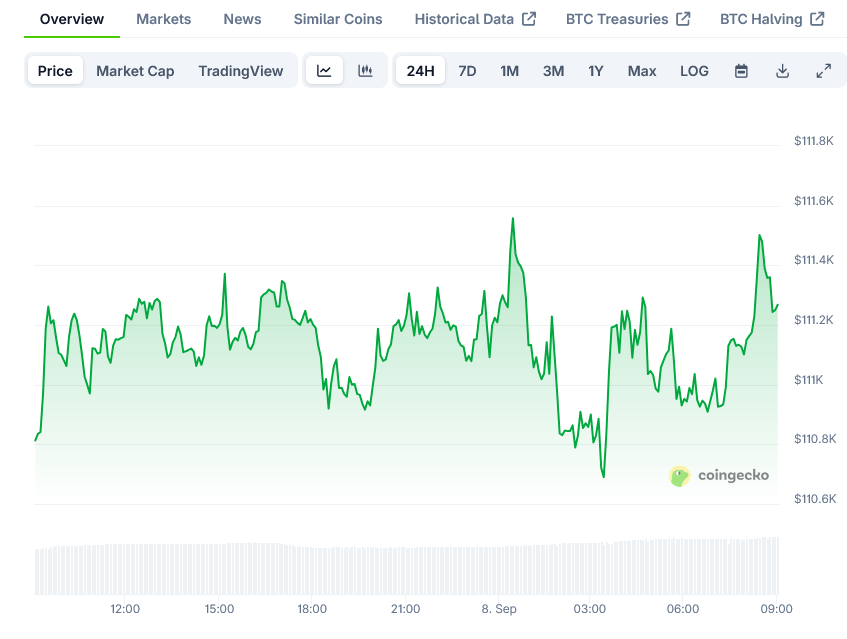Open BTC Treasuries external link
847x639 pixels.
pos(628,19)
